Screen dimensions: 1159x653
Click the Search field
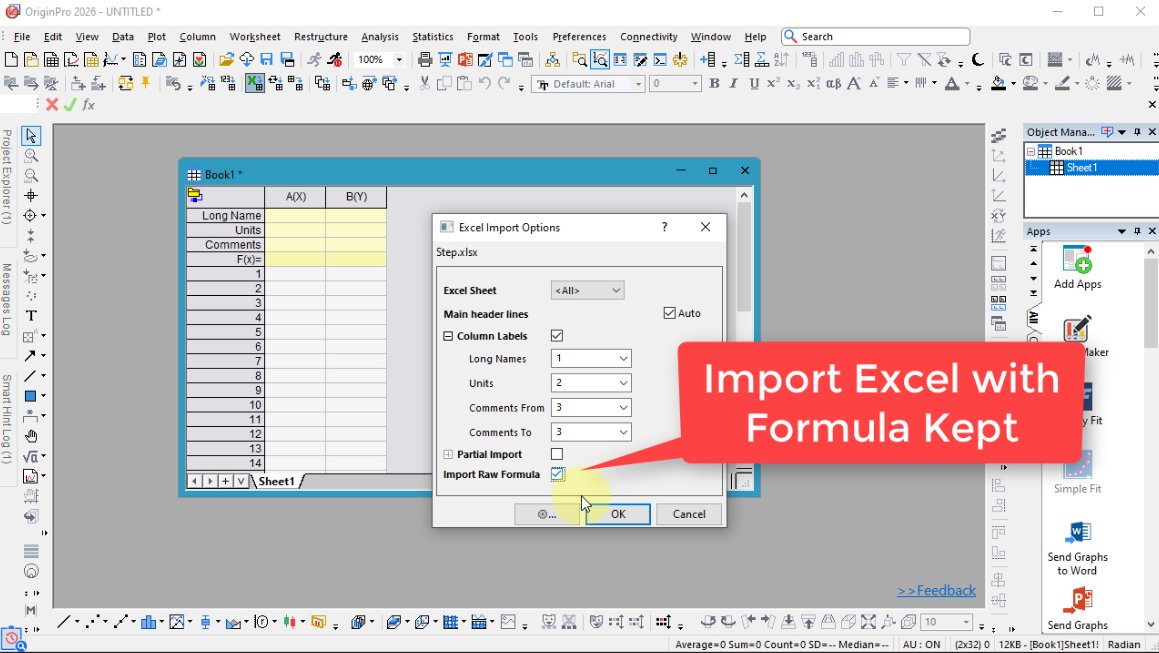(x=876, y=36)
